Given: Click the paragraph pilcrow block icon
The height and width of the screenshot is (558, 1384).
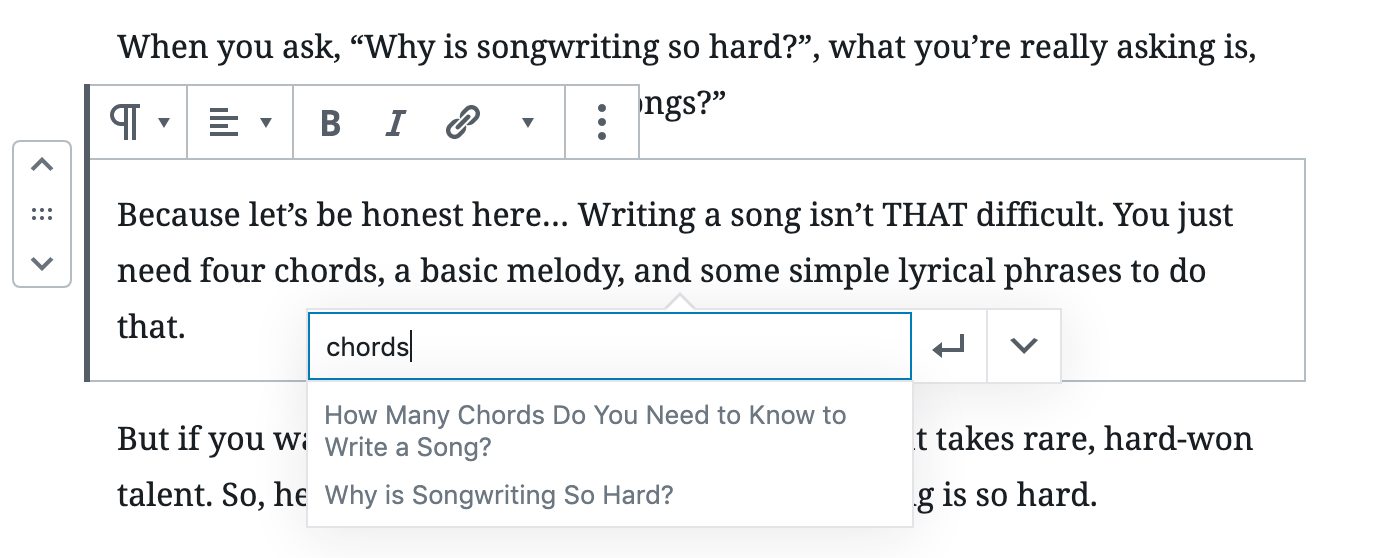Looking at the screenshot, I should click(124, 122).
